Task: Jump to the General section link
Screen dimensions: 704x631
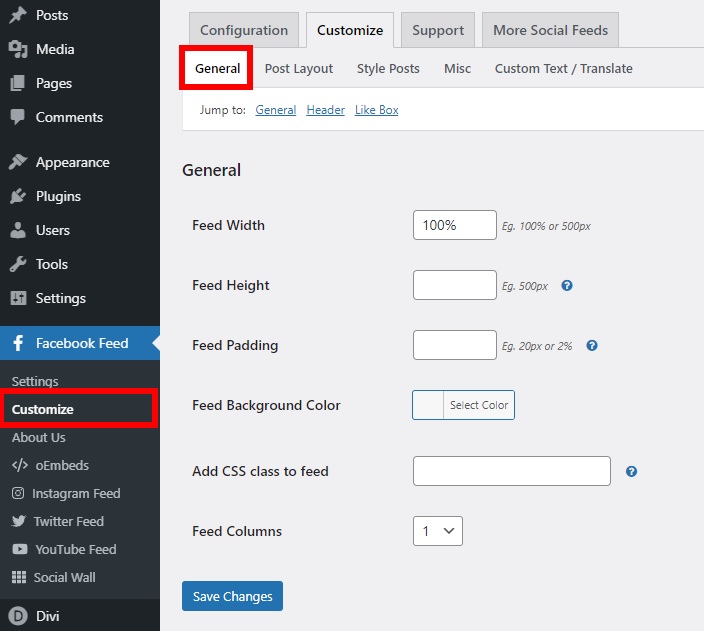Action: point(276,110)
